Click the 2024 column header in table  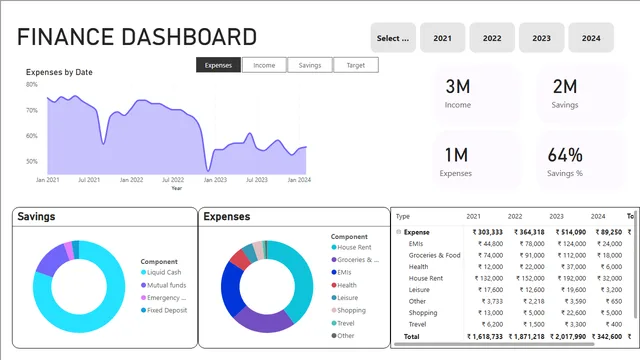point(598,216)
